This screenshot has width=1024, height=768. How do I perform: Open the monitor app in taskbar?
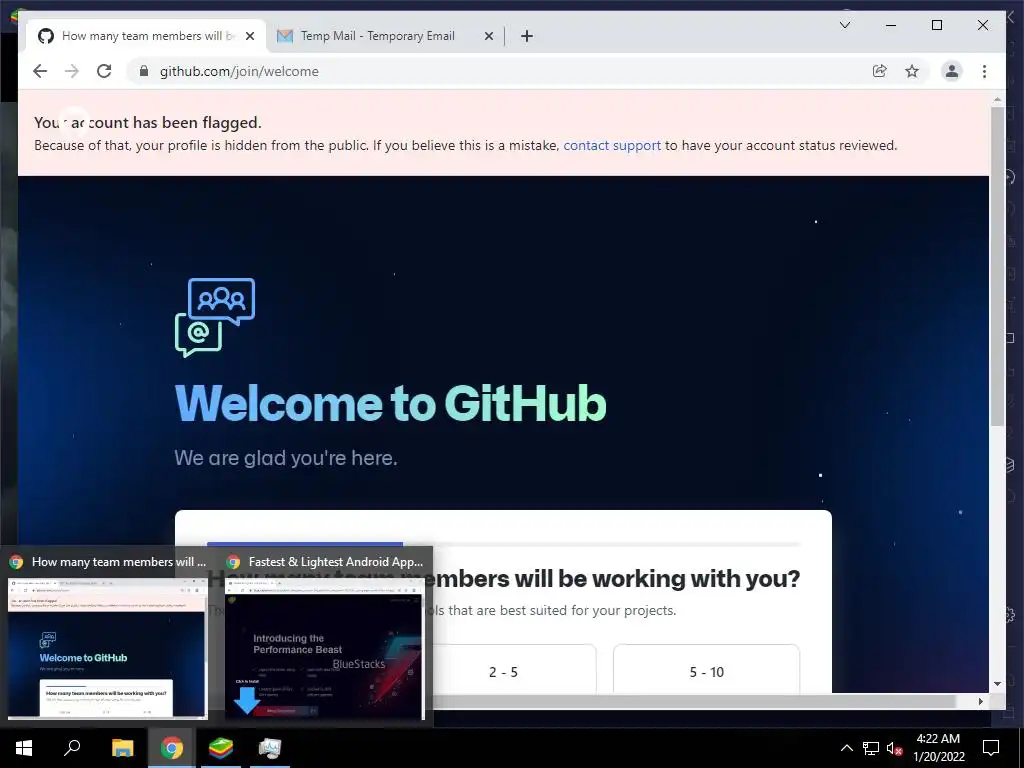point(270,748)
